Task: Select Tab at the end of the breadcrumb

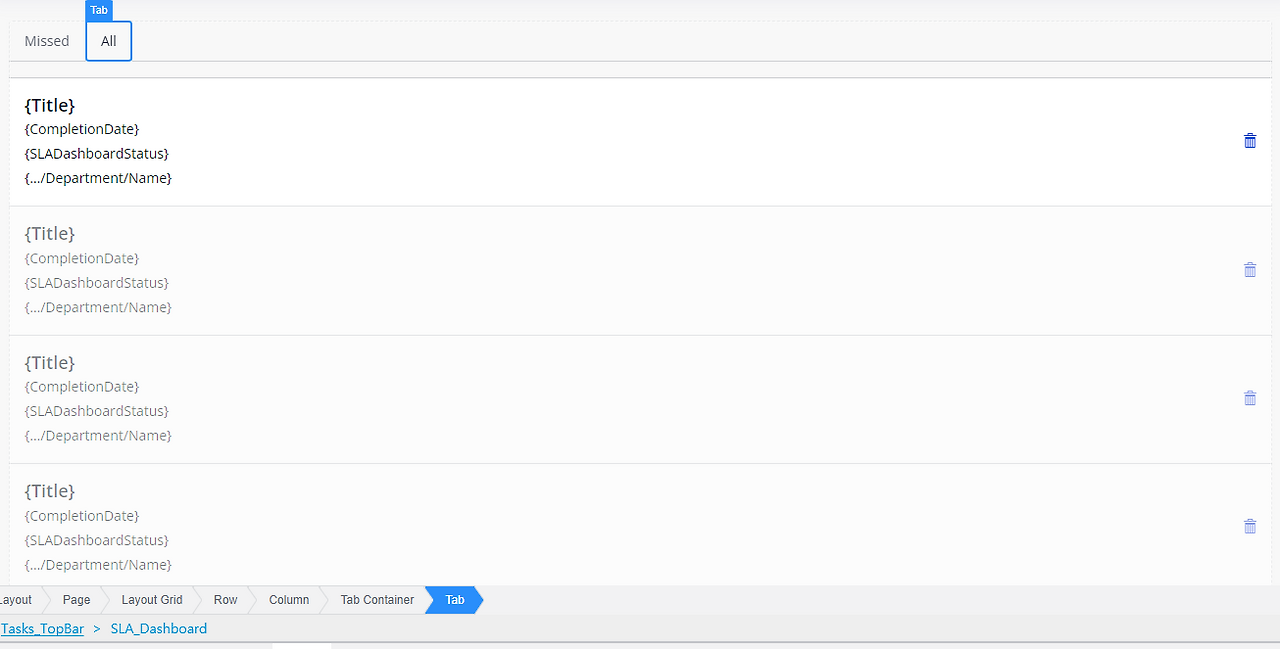Action: click(x=453, y=600)
